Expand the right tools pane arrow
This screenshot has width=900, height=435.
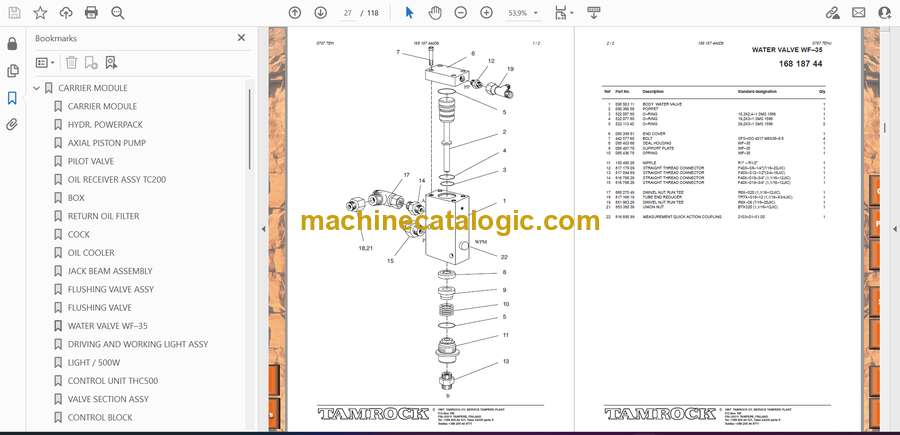click(x=894, y=229)
